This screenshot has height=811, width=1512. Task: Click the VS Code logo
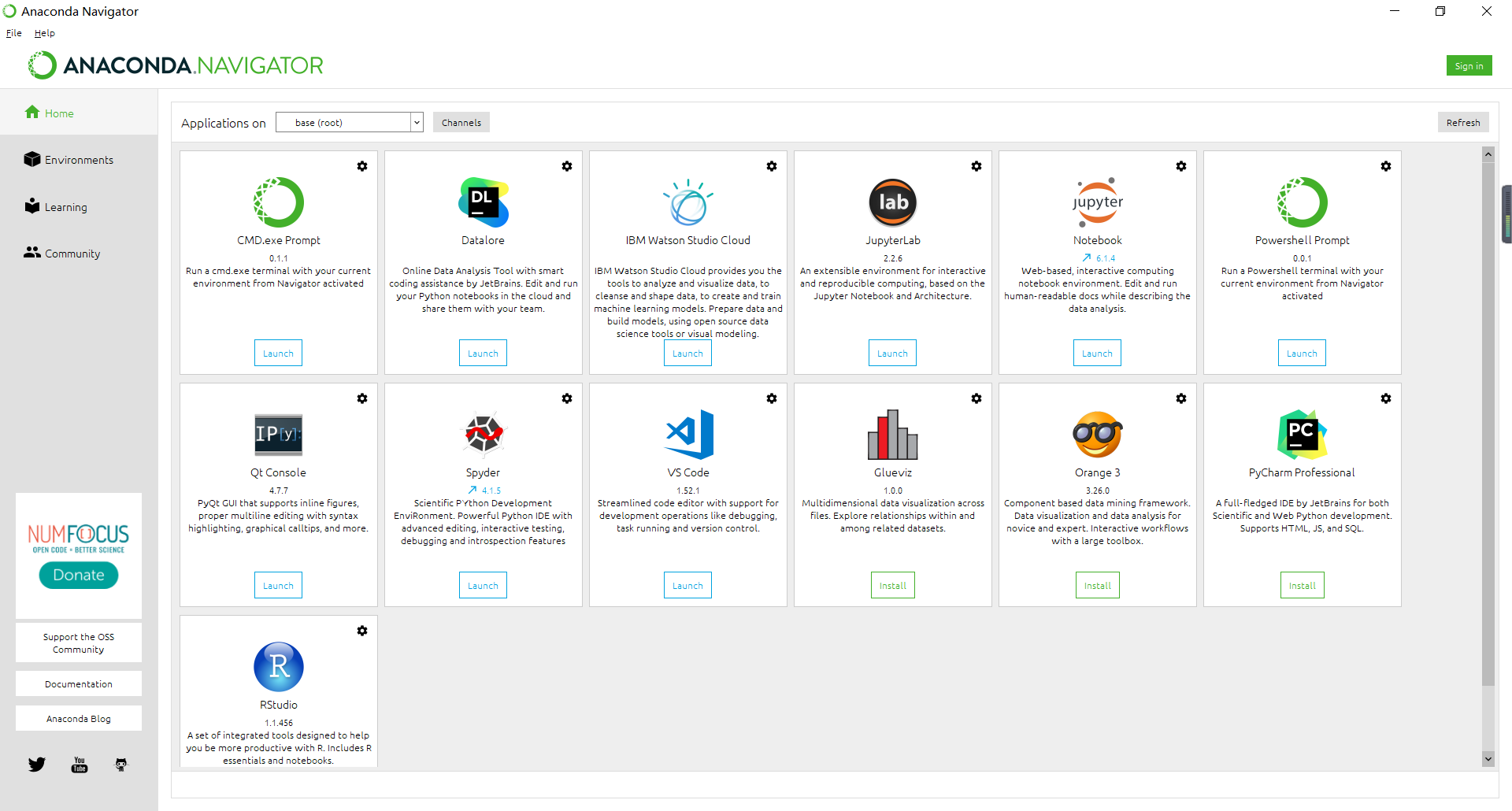pos(689,435)
